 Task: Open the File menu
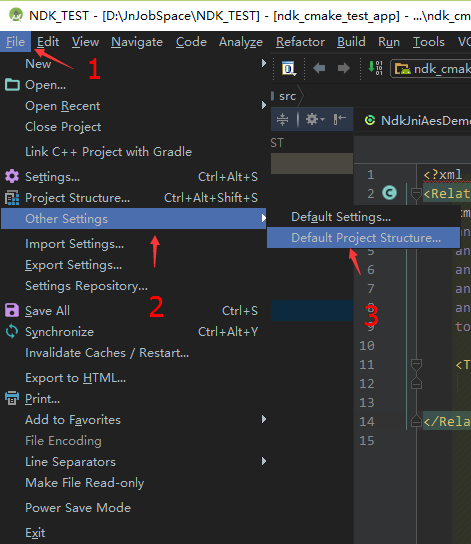tap(15, 42)
